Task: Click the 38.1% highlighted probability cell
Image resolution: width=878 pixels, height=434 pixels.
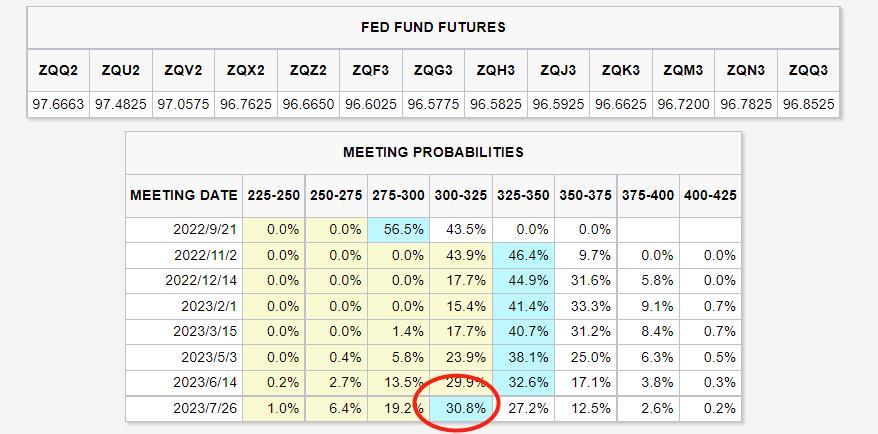Action: coord(523,357)
